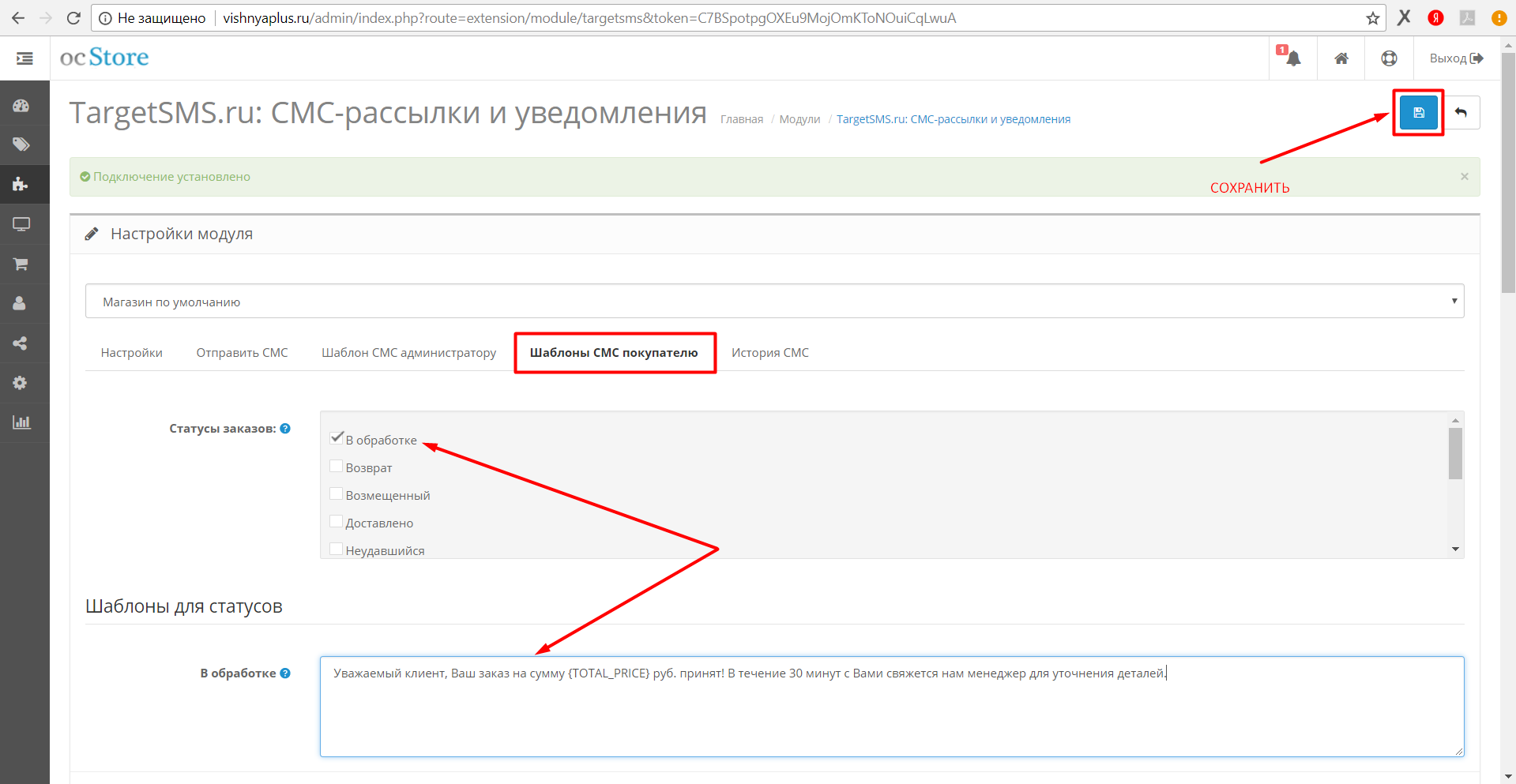Click the "Модули" breadcrumb link
Image resolution: width=1516 pixels, height=784 pixels.
[x=799, y=119]
